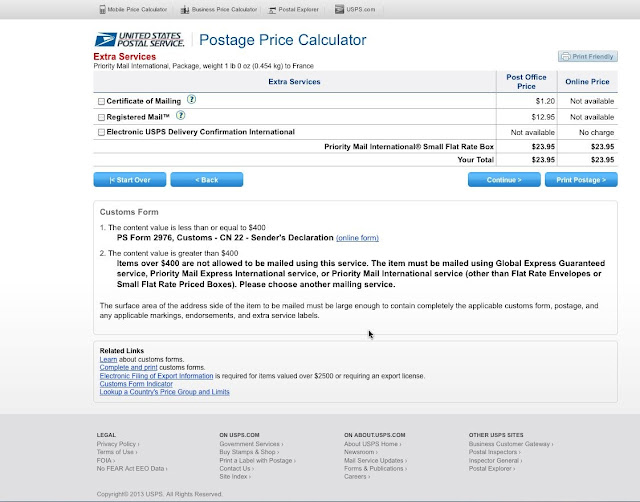
Task: Open Electronic Filing of Export Information link
Action: click(156, 376)
